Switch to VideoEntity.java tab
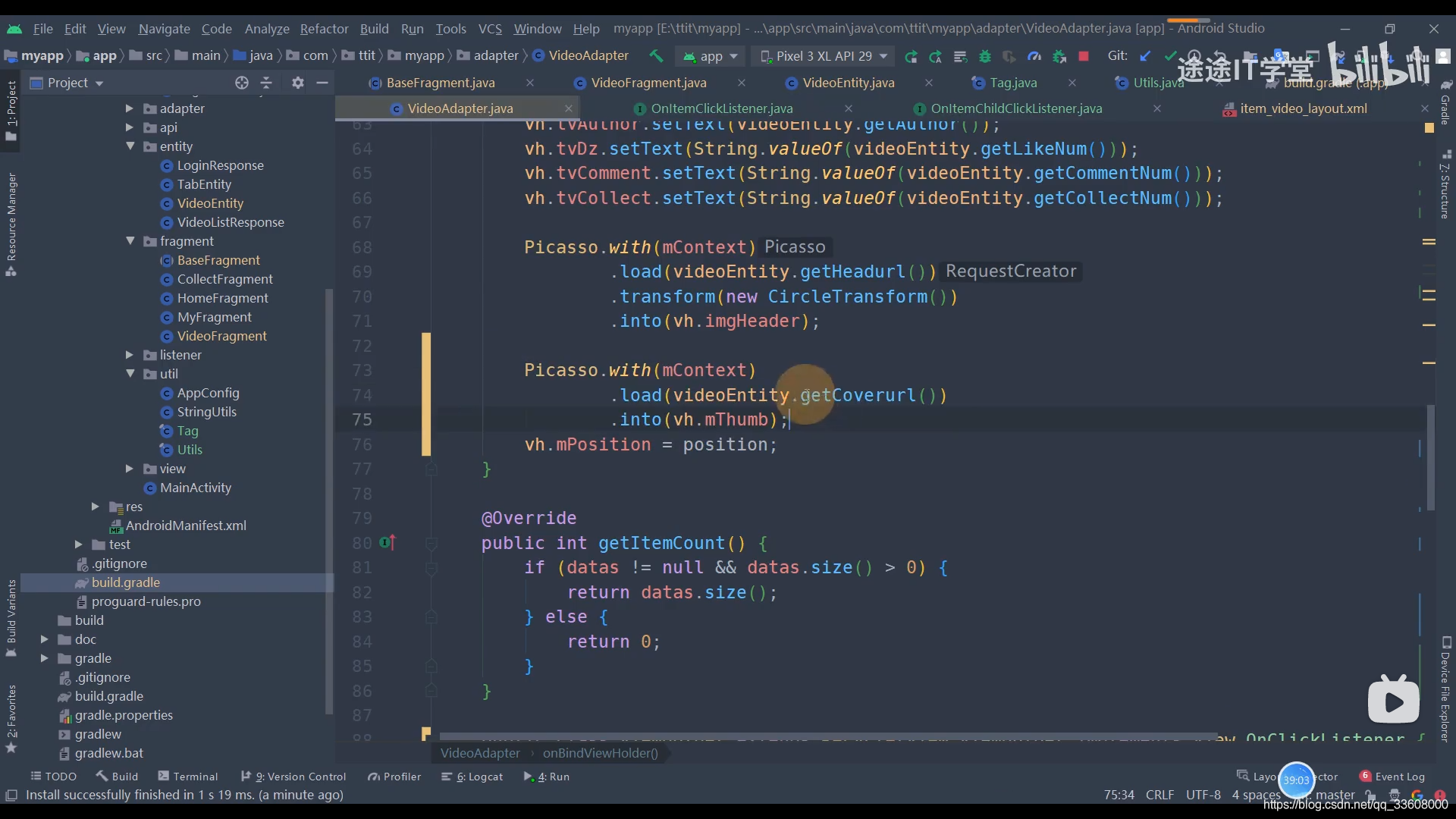The image size is (1456, 819). (848, 83)
